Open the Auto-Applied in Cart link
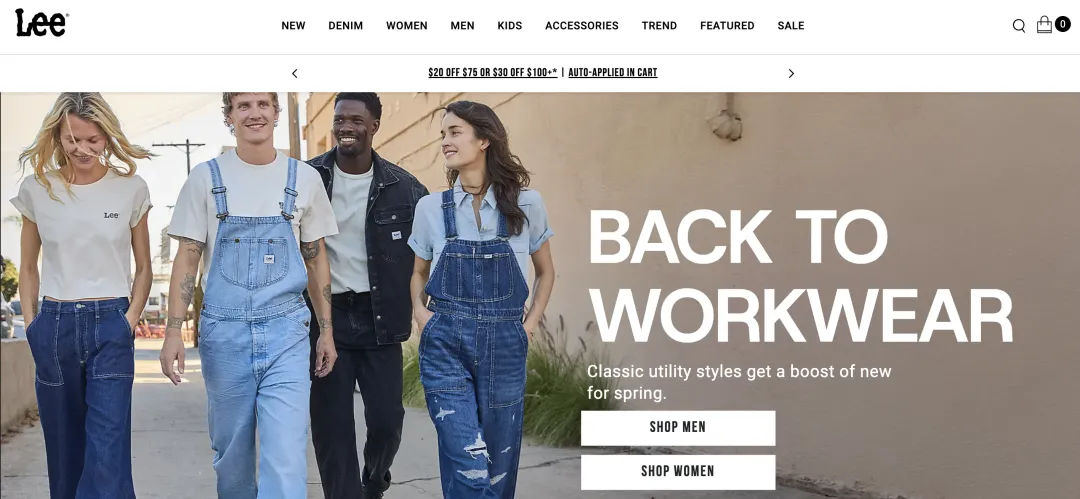The width and height of the screenshot is (1080, 499). click(x=612, y=72)
